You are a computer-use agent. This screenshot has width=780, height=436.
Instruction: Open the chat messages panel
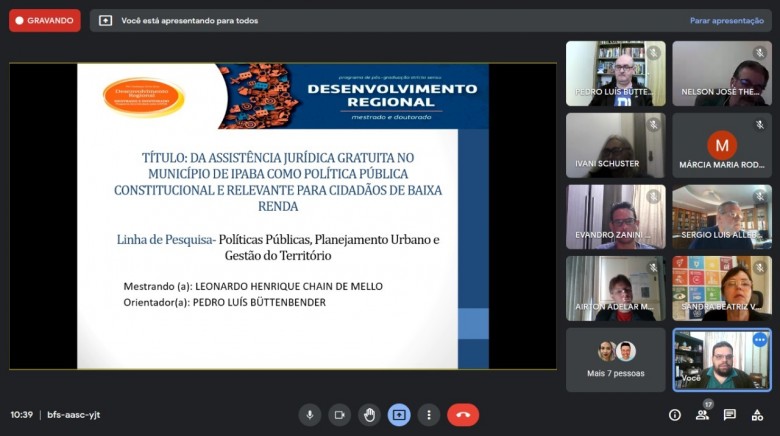[730, 415]
